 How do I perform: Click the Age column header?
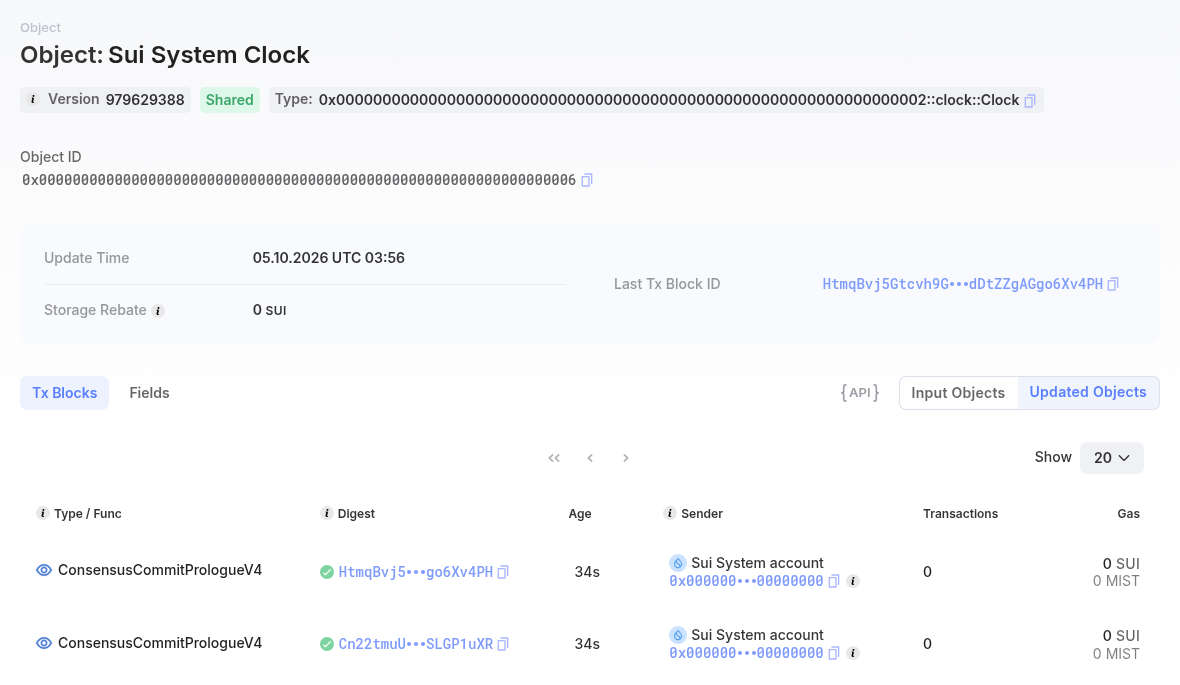tap(579, 513)
